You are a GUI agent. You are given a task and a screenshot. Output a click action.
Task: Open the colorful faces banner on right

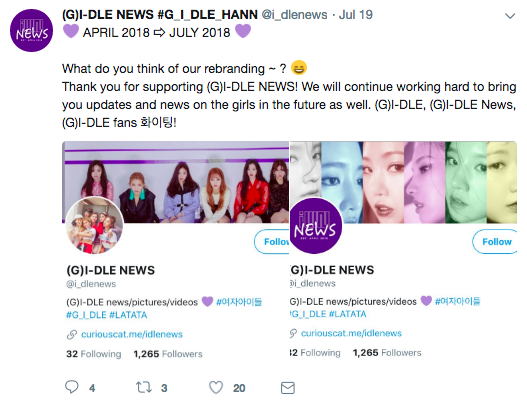[x=403, y=182]
